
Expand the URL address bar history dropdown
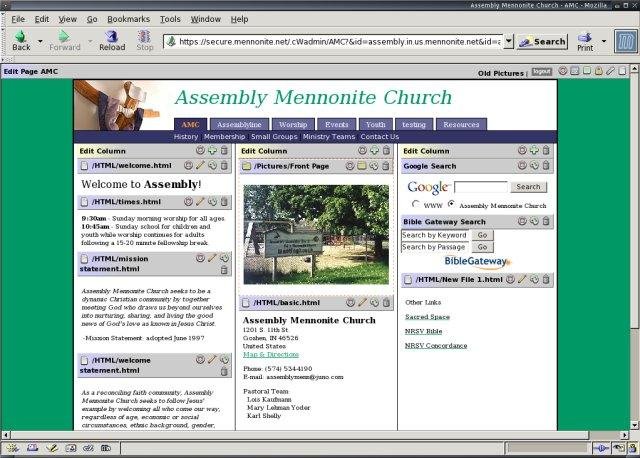(508, 41)
